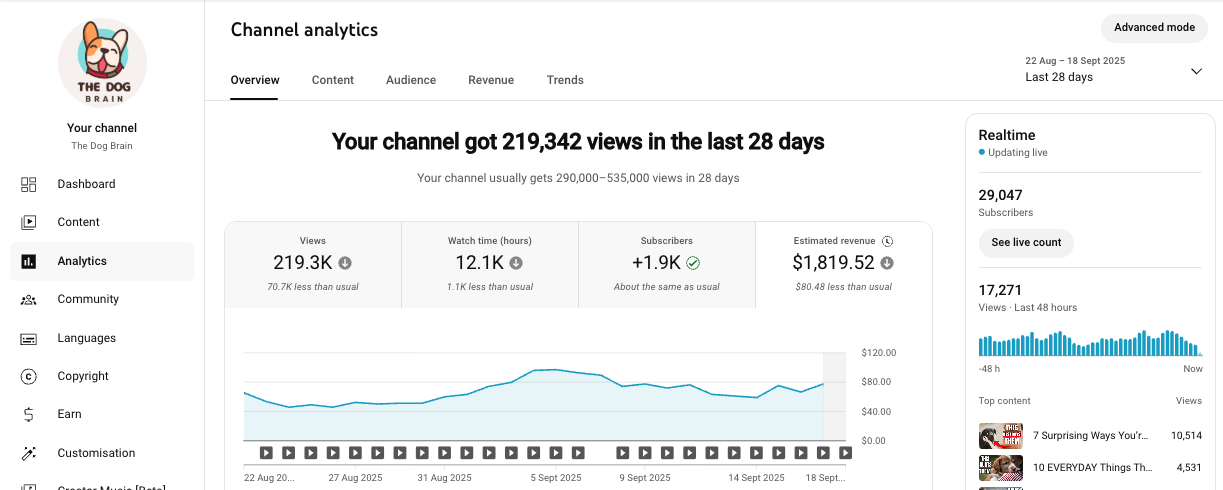The height and width of the screenshot is (490, 1223).
Task: Click the realtime views bar chart
Action: click(1090, 343)
